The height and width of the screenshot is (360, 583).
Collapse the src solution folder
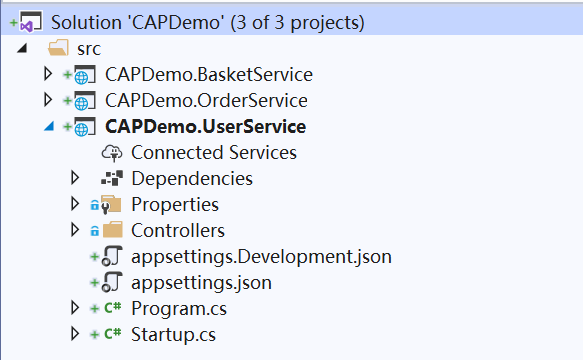point(22,48)
